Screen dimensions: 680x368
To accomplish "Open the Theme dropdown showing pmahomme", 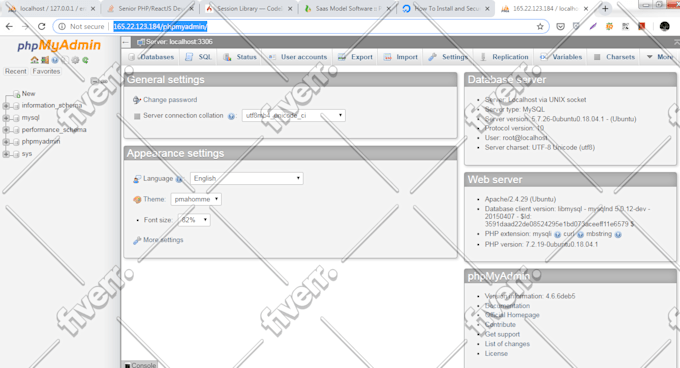I will [196, 199].
